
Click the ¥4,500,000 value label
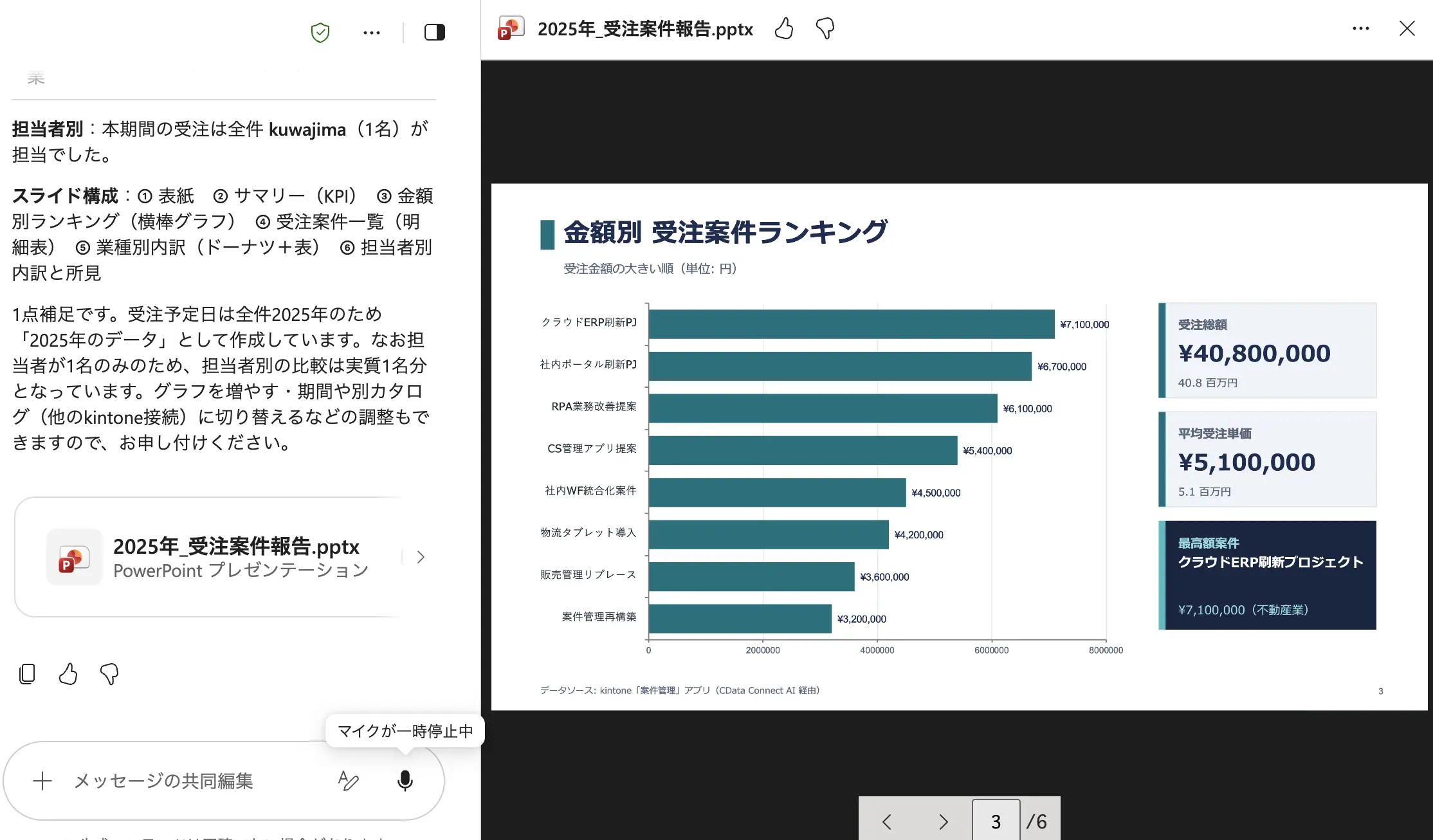[936, 493]
